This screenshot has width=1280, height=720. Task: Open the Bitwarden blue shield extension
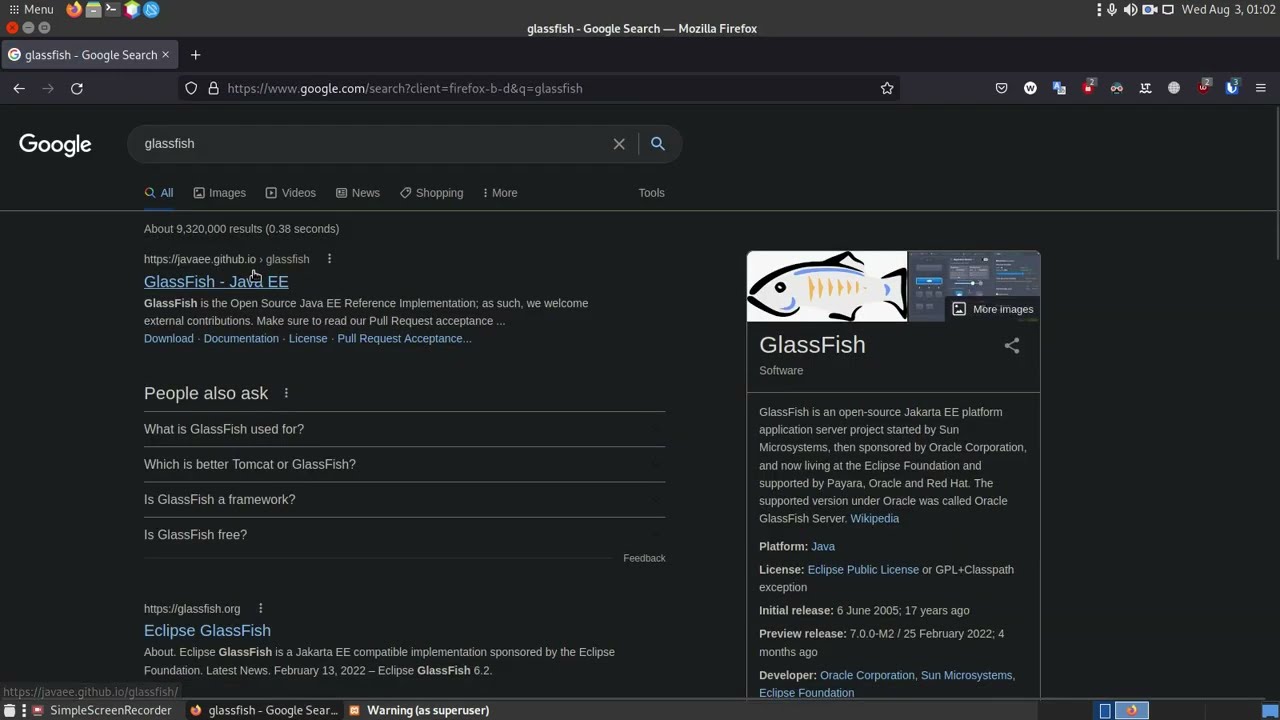[x=1232, y=88]
